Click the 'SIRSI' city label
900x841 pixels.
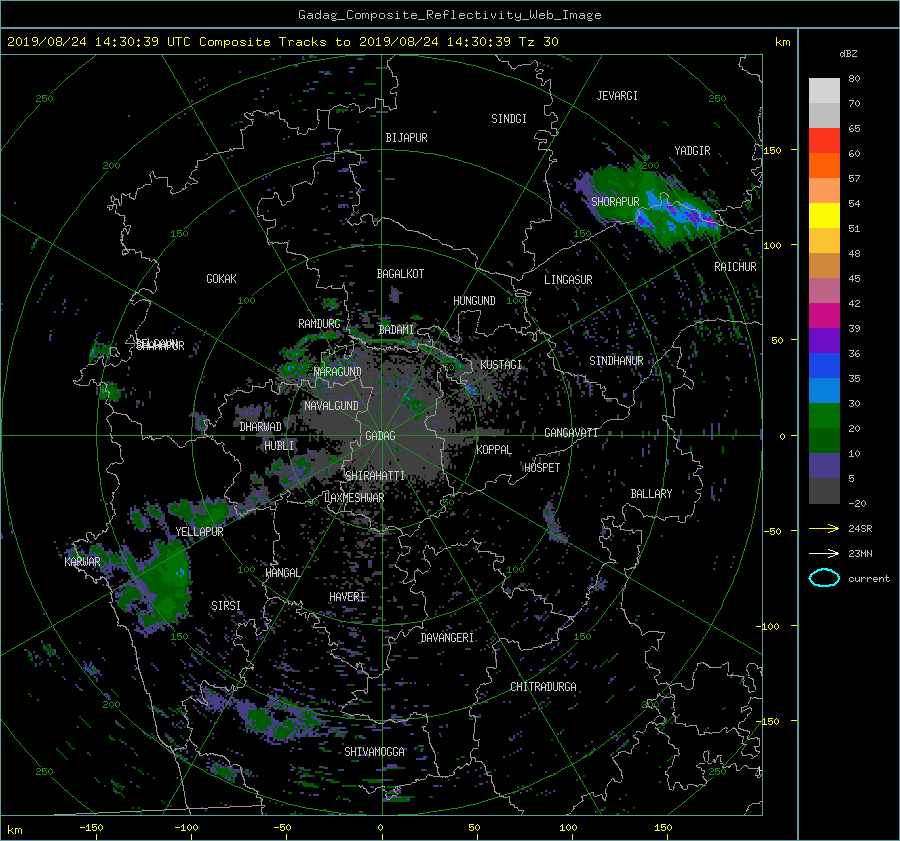tap(226, 606)
